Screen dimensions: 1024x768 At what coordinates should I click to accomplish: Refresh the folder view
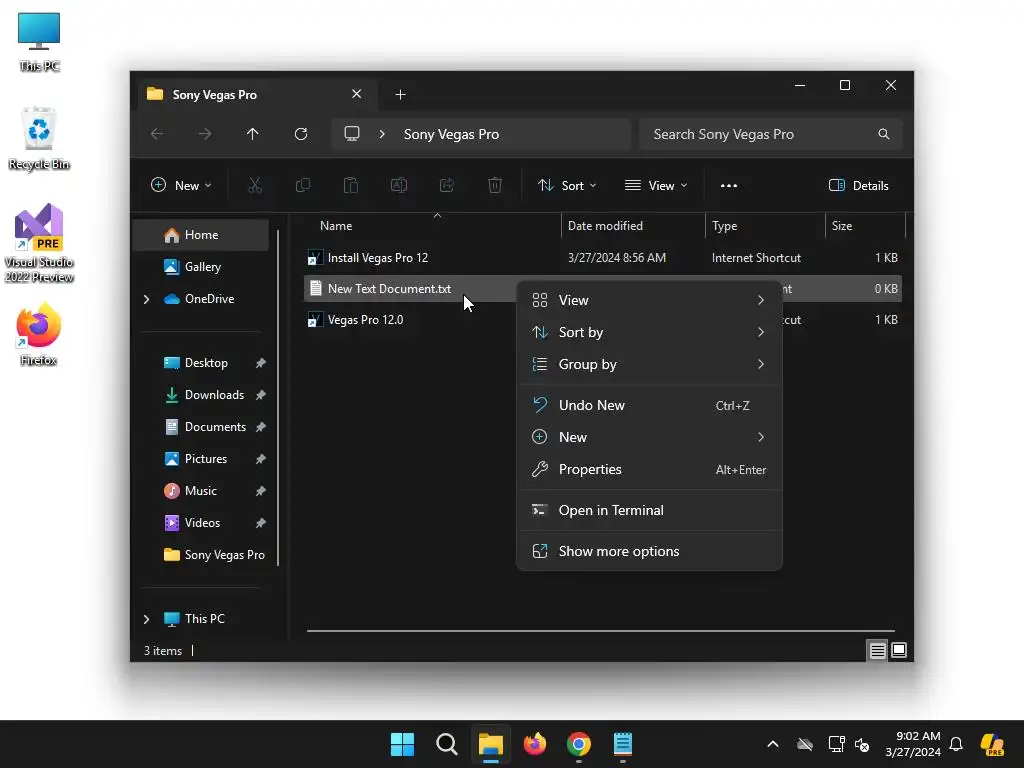[301, 134]
